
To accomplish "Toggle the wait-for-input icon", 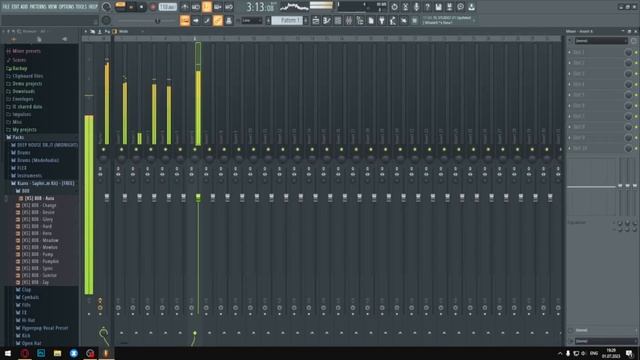I will (x=196, y=7).
